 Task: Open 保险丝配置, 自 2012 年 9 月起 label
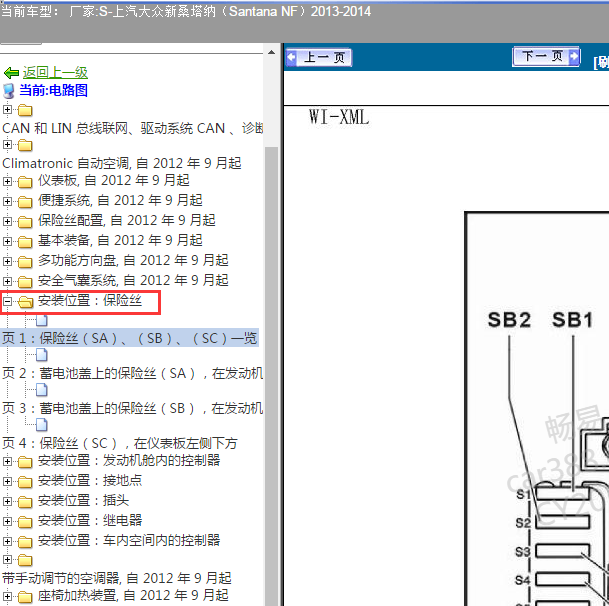point(127,220)
